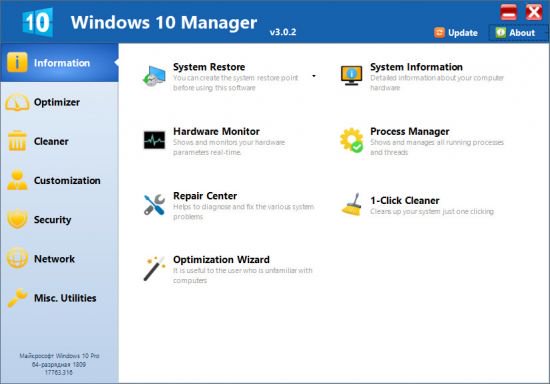Run 1-Click Cleaner from its title
The height and width of the screenshot is (384, 550).
pyautogui.click(x=405, y=200)
